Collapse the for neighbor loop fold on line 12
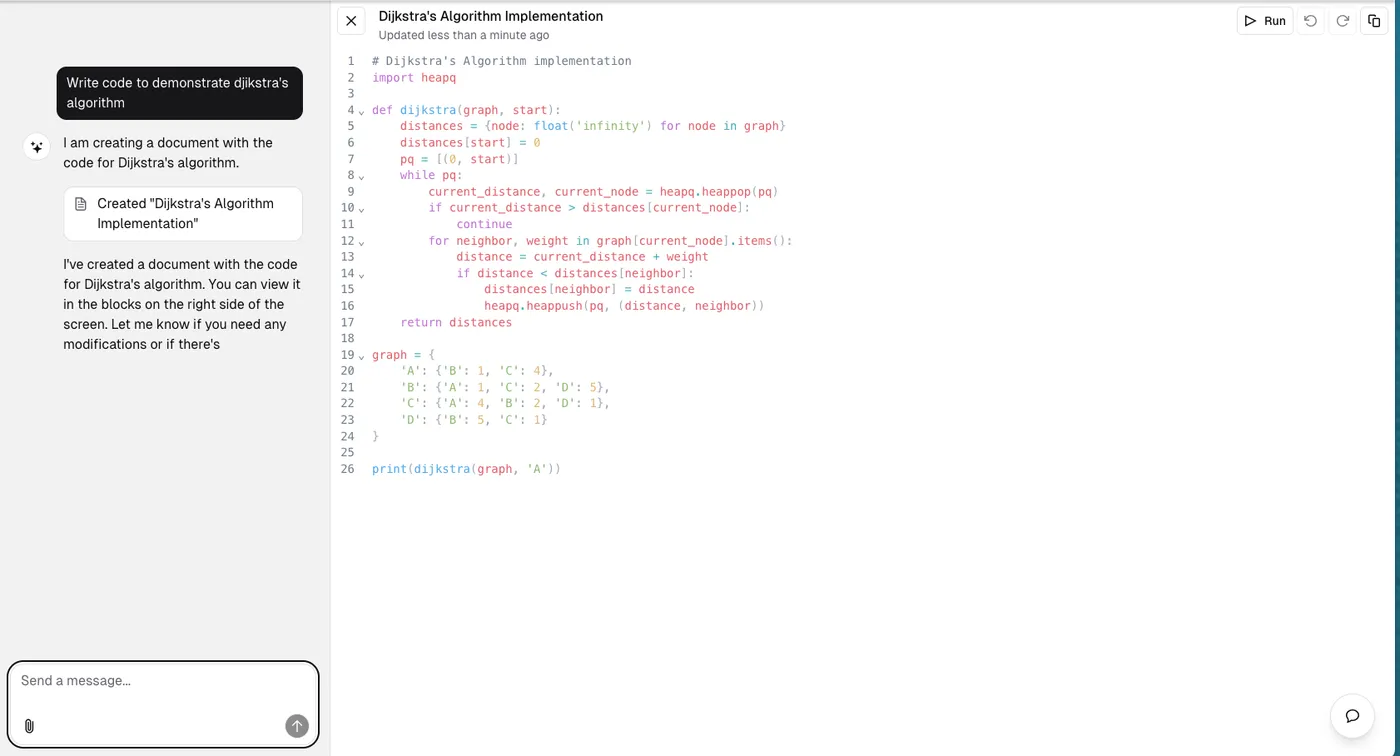The image size is (1400, 756). click(x=361, y=242)
